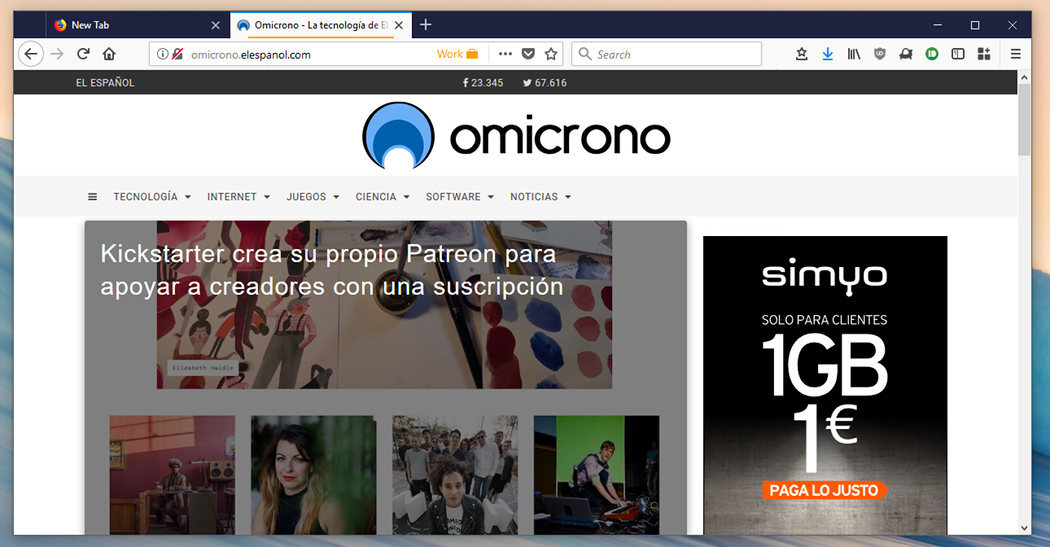This screenshot has width=1050, height=547.
Task: Close the New Tab tab
Action: coord(216,25)
